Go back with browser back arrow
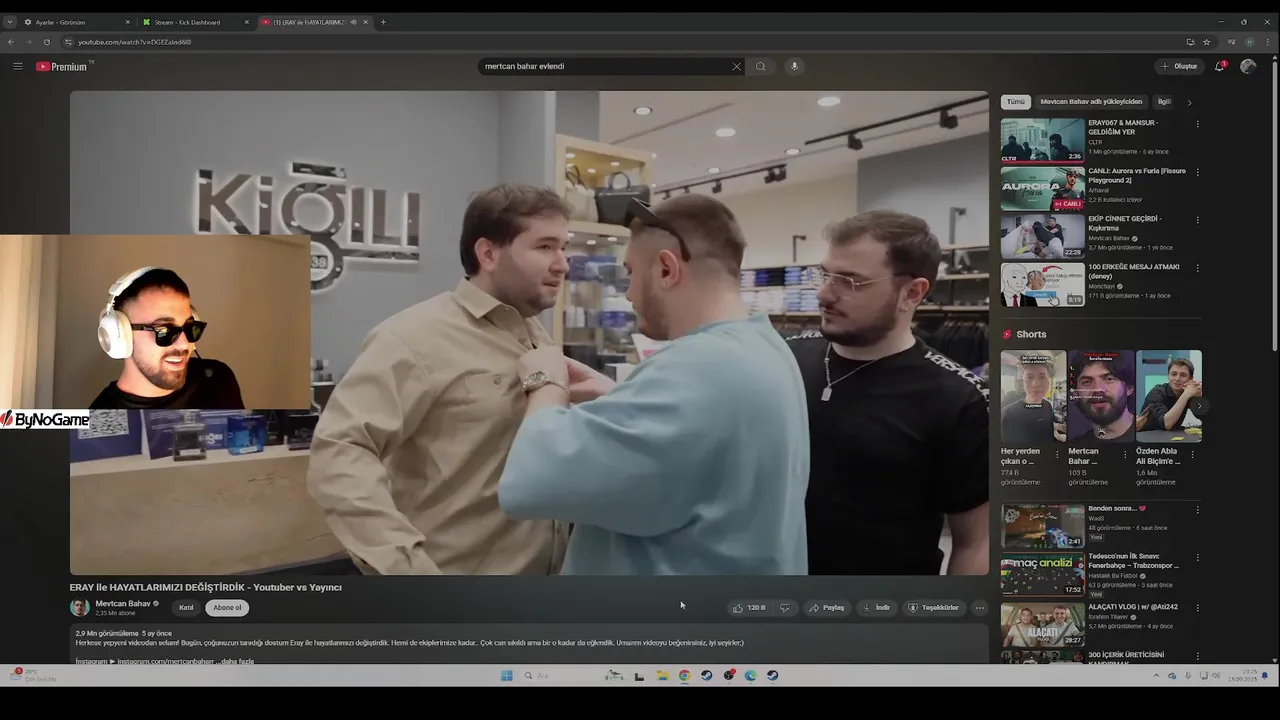The width and height of the screenshot is (1280, 720). click(11, 42)
